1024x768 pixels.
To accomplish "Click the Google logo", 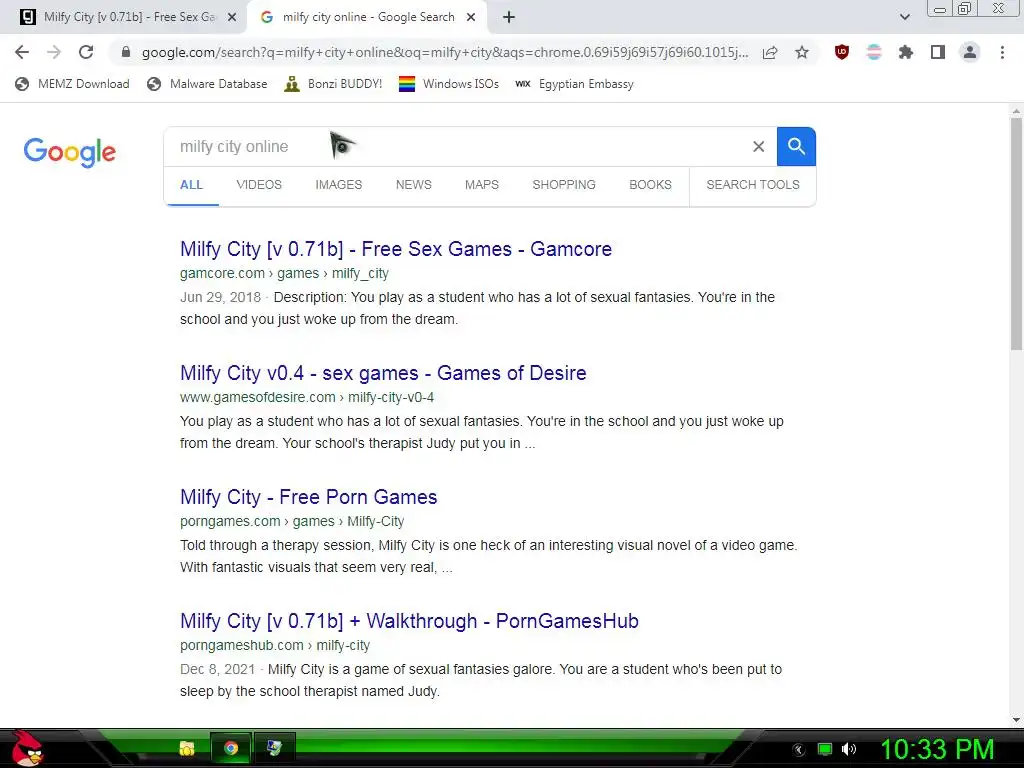I will (x=70, y=152).
